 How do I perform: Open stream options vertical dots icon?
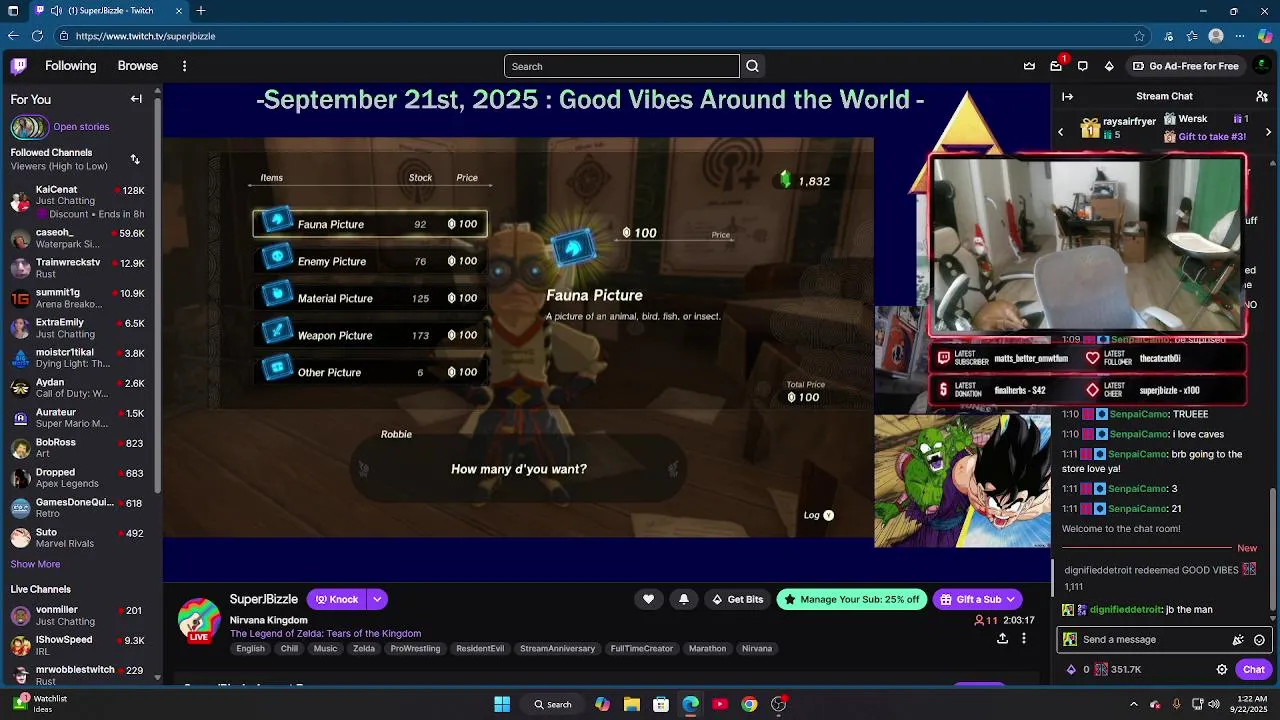click(1023, 638)
